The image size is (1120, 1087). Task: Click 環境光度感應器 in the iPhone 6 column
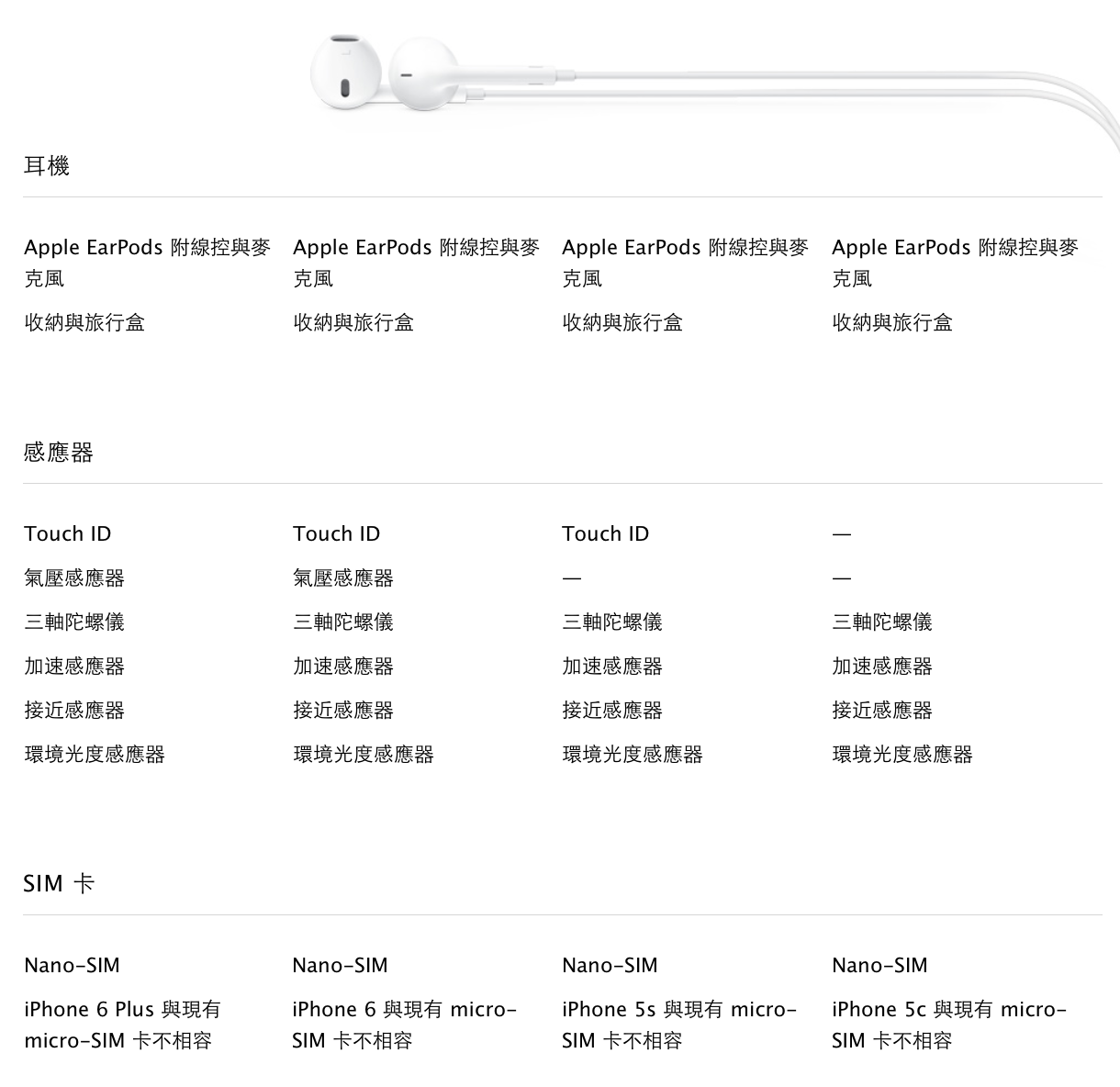click(x=364, y=755)
